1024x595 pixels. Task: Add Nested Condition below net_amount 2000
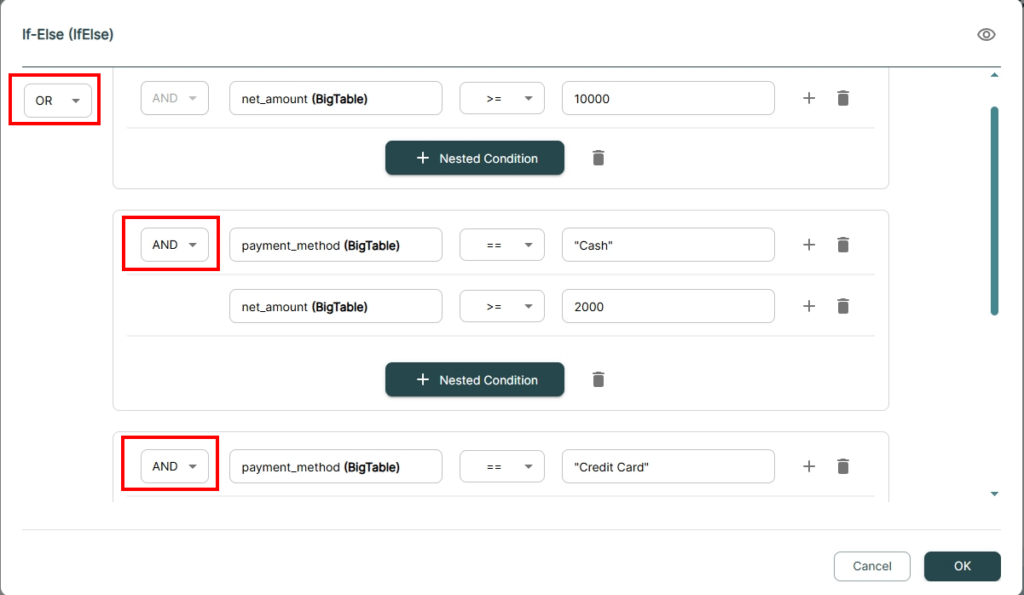point(475,379)
